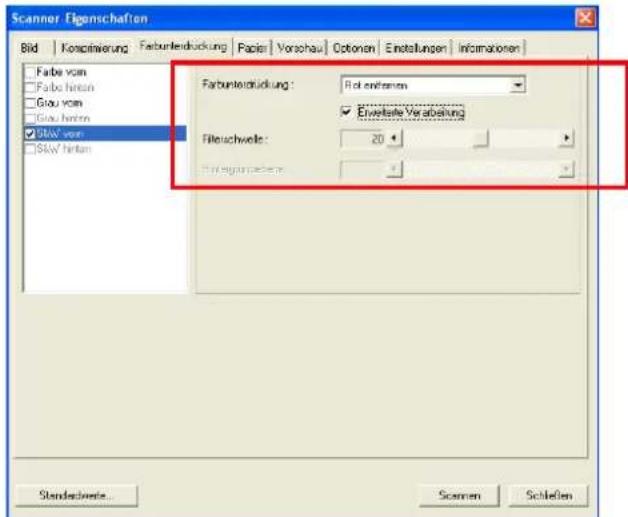
Task: Open the Farbunterdrückung dropdown list
Action: click(x=517, y=85)
